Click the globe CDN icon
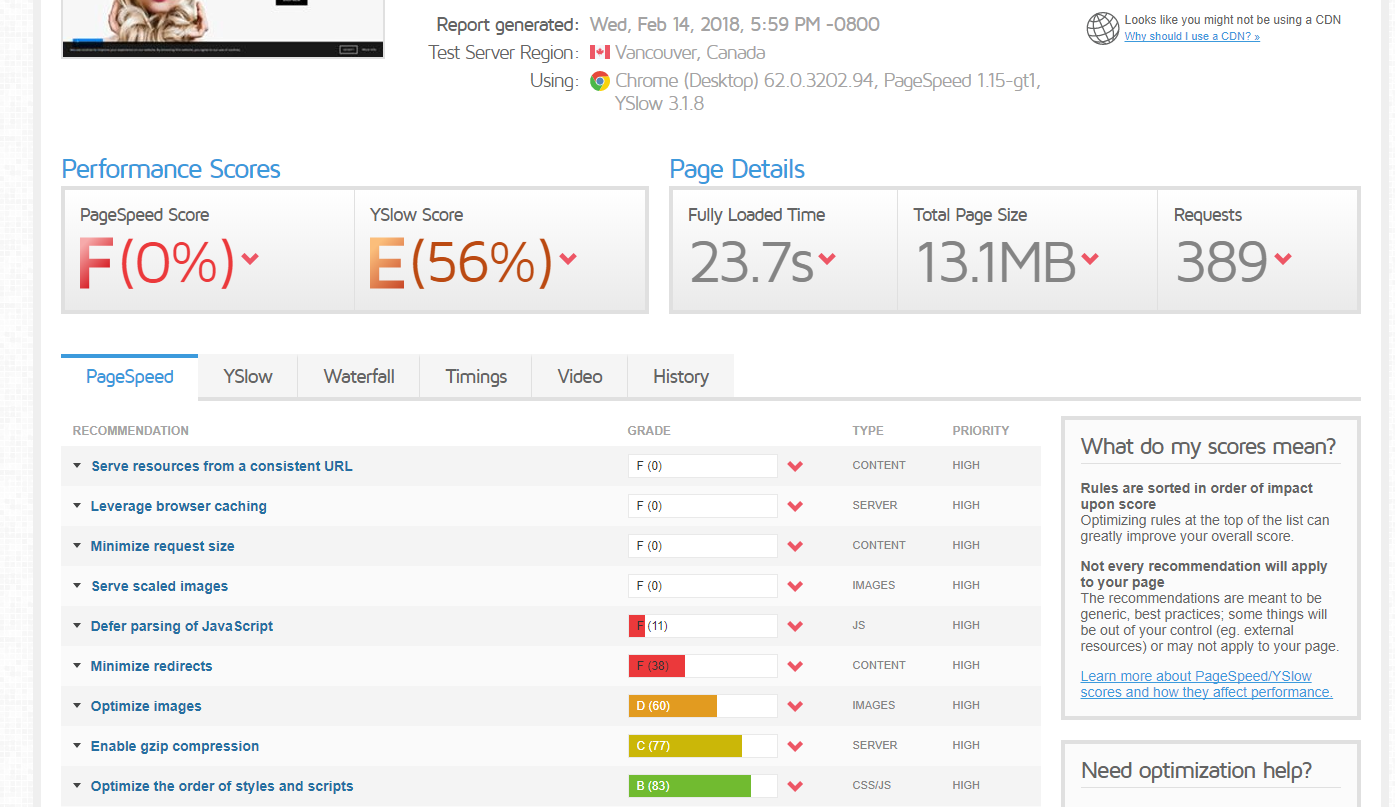The image size is (1395, 807). coord(1102,28)
